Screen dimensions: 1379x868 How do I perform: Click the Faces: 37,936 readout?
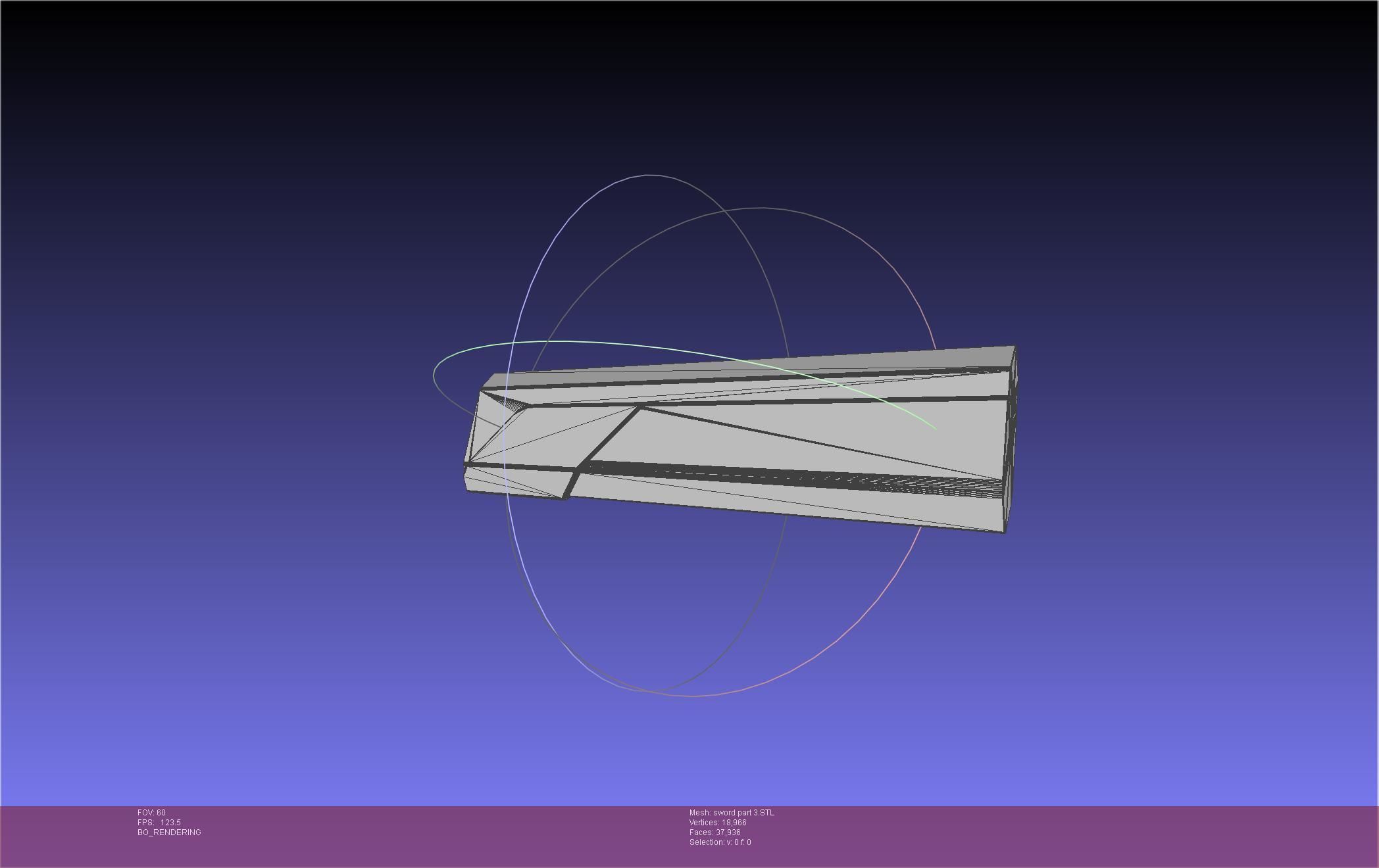point(715,832)
